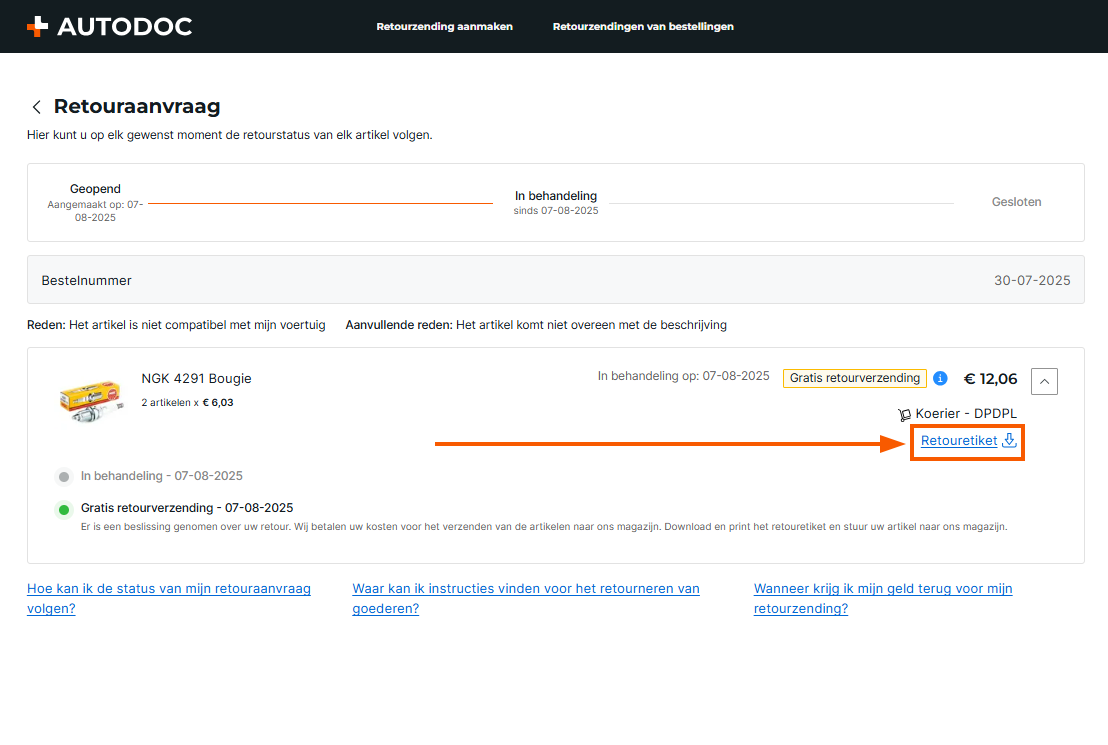Click the Geopend step in progress tracker
Viewport: 1108px width, 745px height.
95,189
